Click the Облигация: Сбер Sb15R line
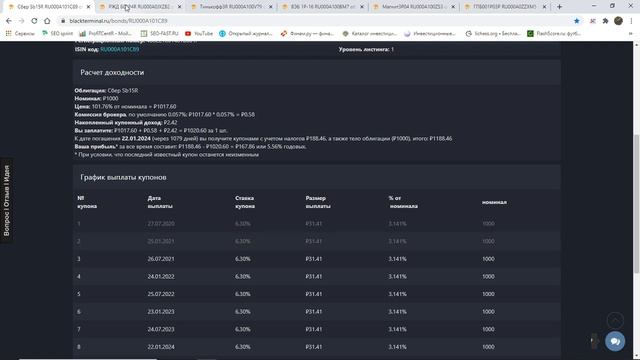 pos(106,91)
